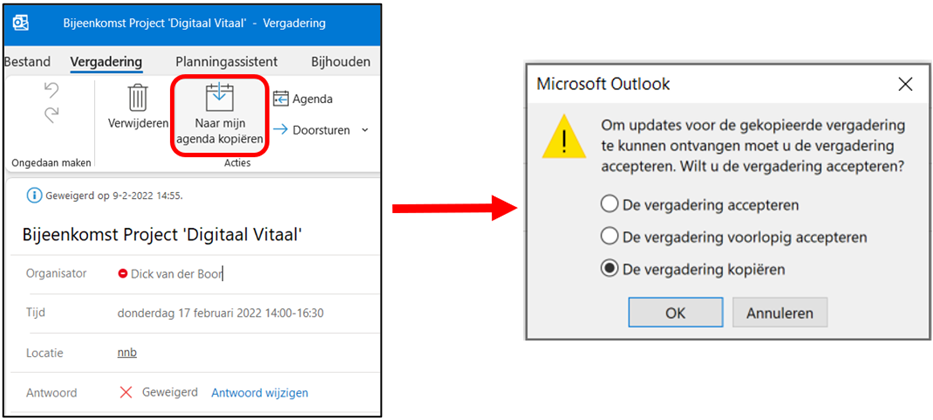Close the Microsoft Outlook dialog
Viewport: 933px width, 420px height.
[905, 84]
